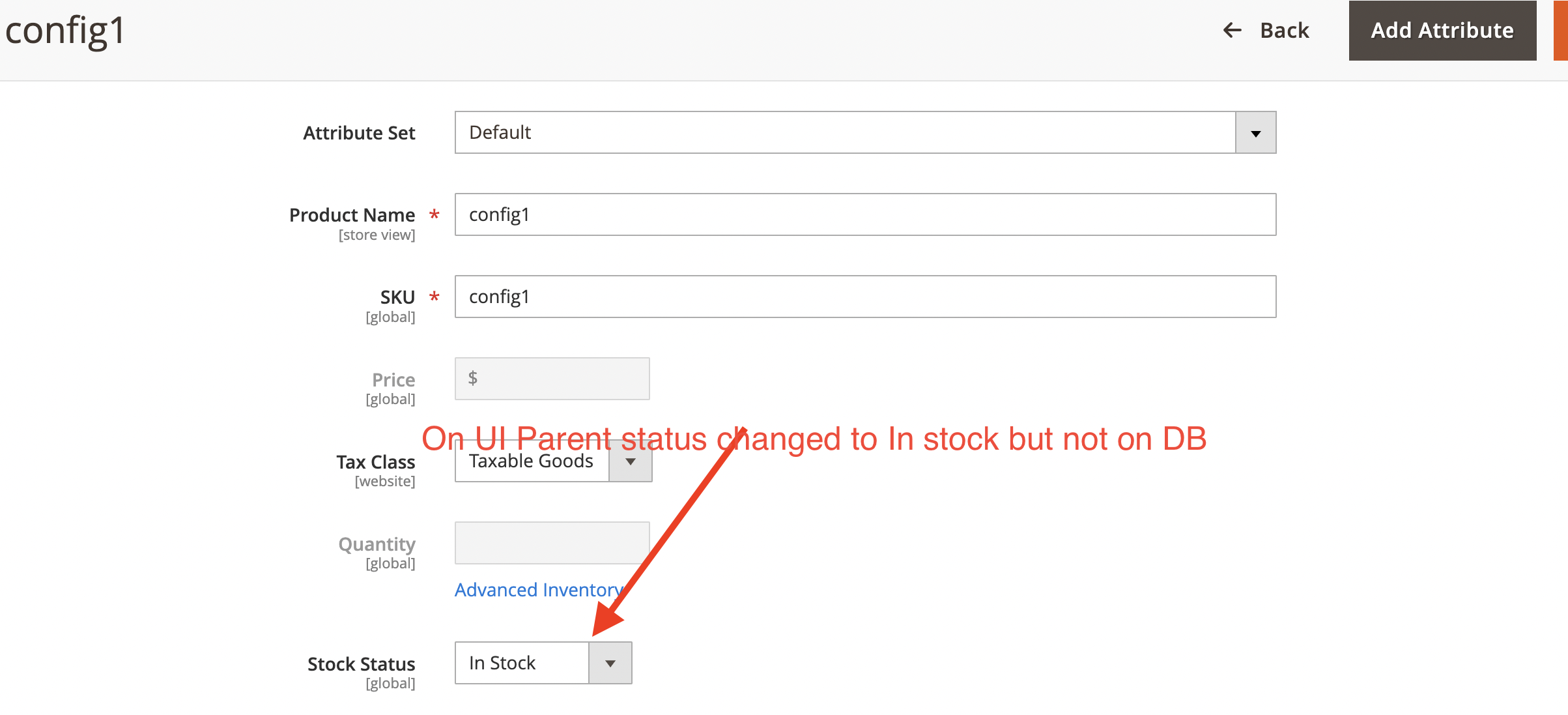Expand the Stock Status selector showing In Stock

click(x=521, y=663)
